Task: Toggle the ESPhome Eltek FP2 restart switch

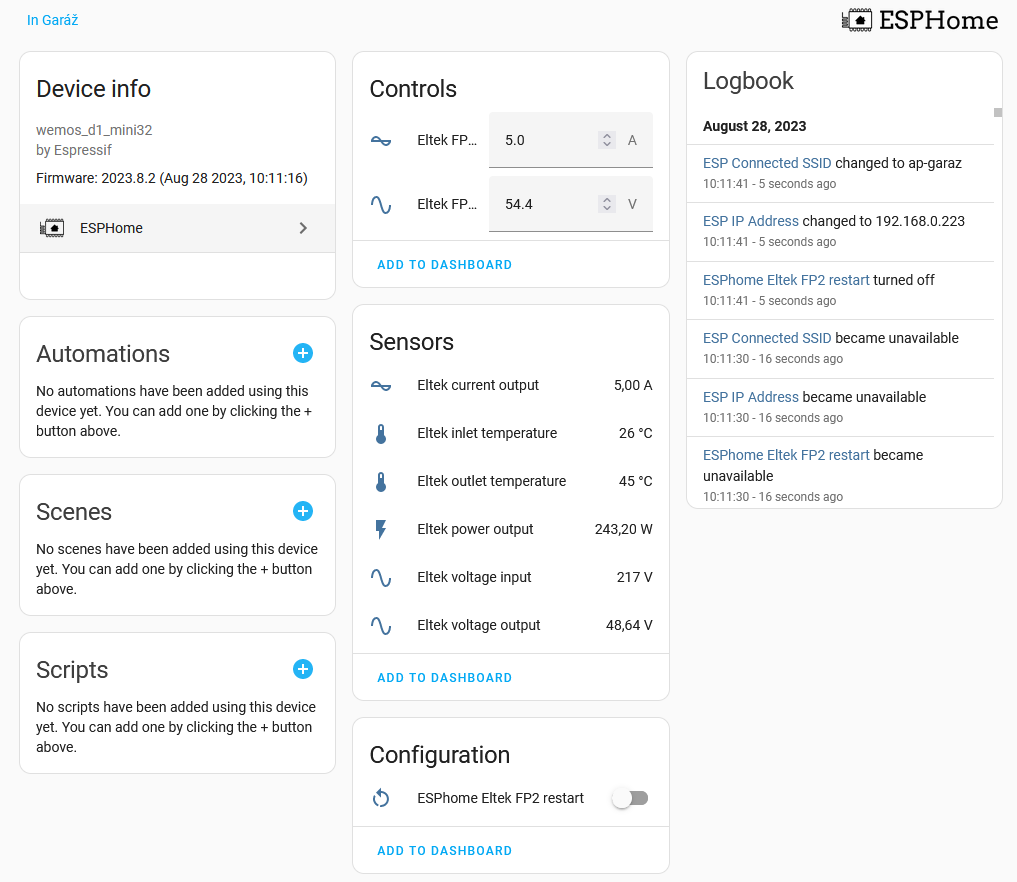Action: point(630,798)
